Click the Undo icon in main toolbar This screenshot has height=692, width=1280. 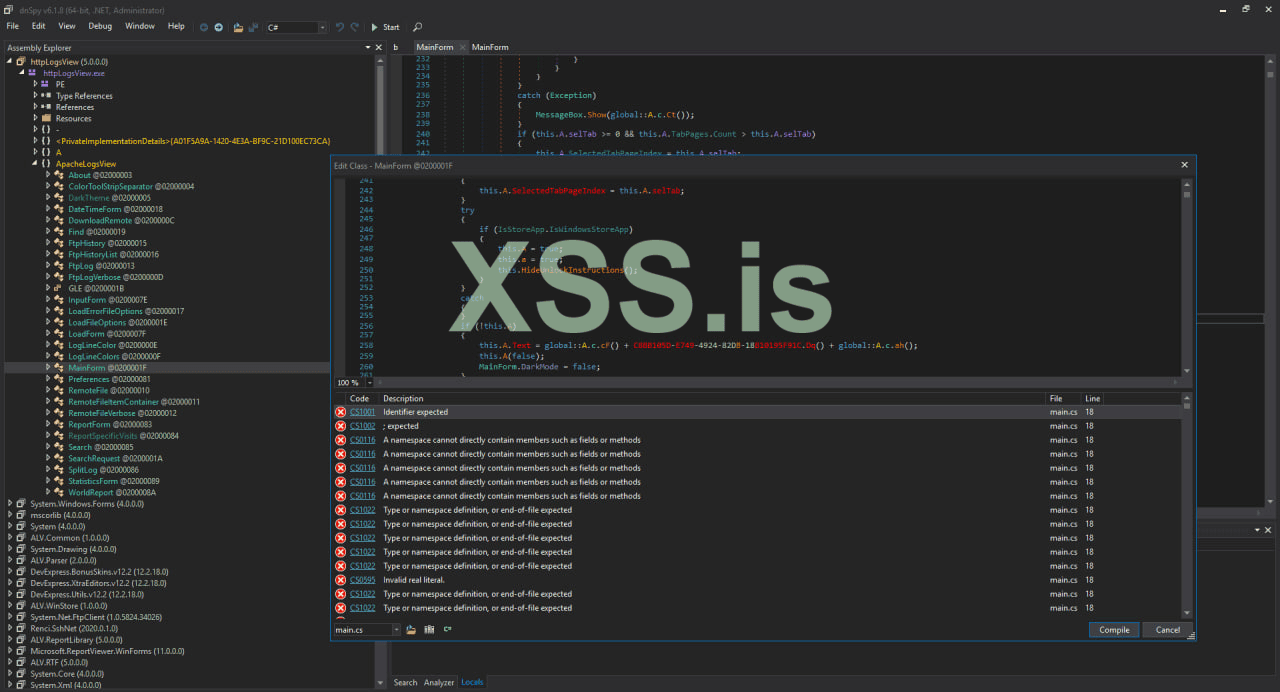coord(340,27)
